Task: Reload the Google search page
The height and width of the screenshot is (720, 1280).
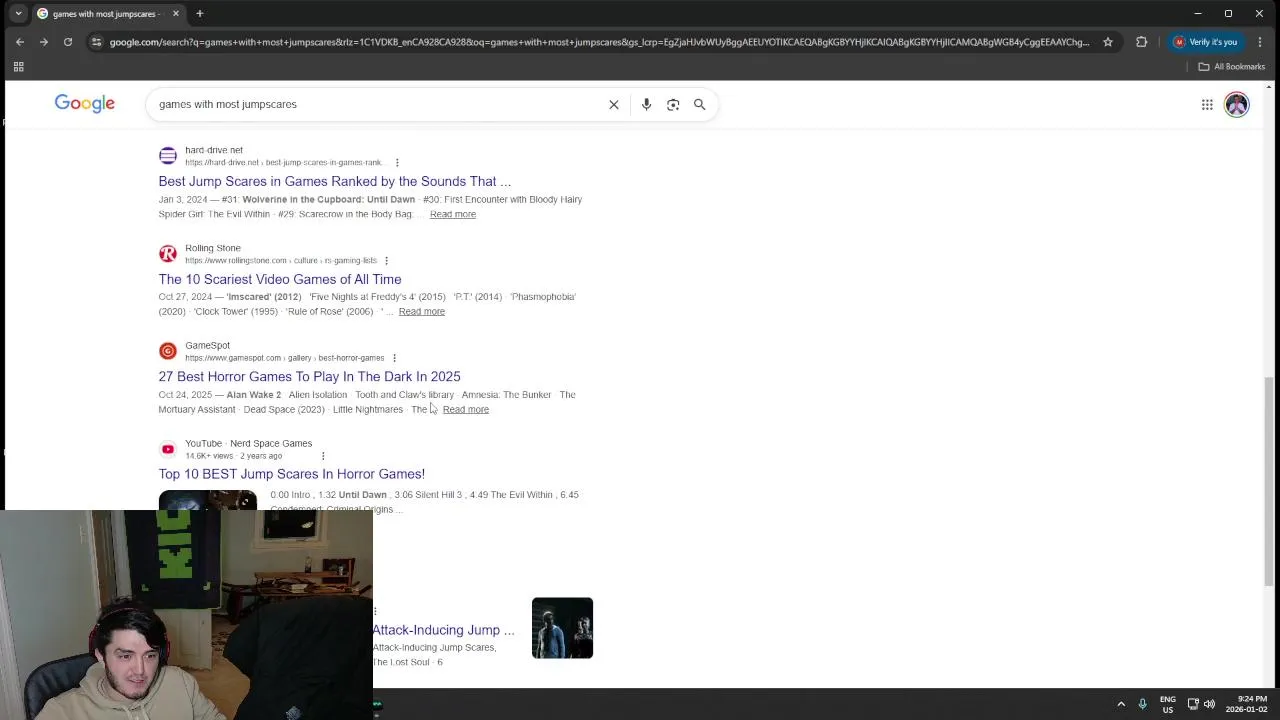Action: point(68,42)
